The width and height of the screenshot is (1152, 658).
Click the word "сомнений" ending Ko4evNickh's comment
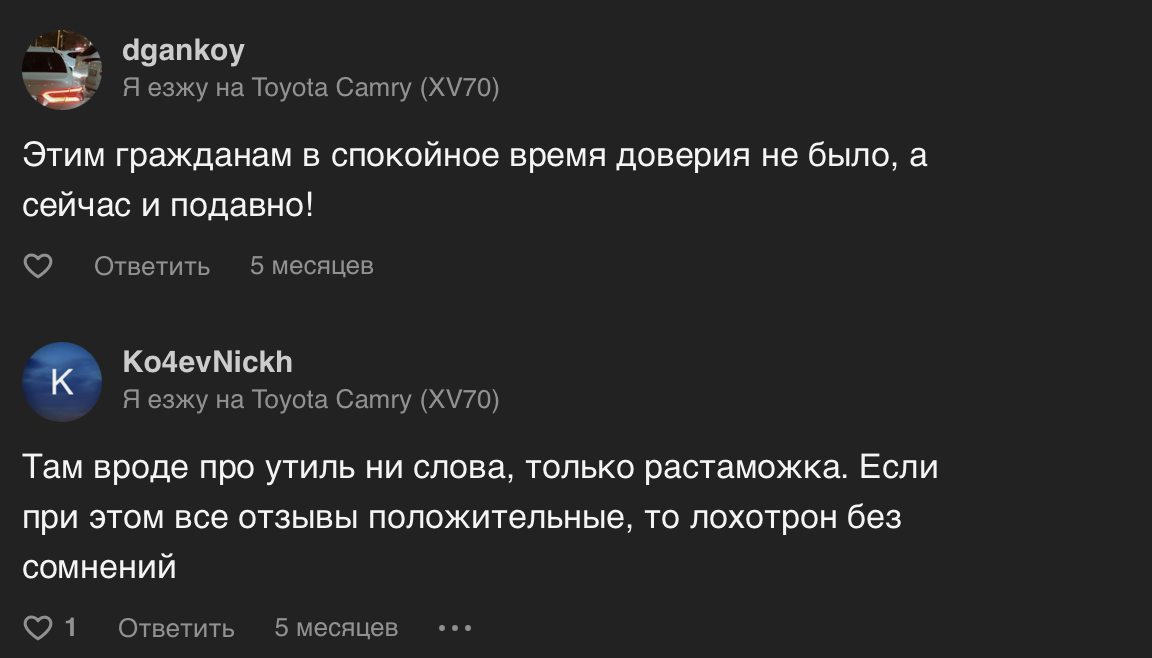[99, 567]
